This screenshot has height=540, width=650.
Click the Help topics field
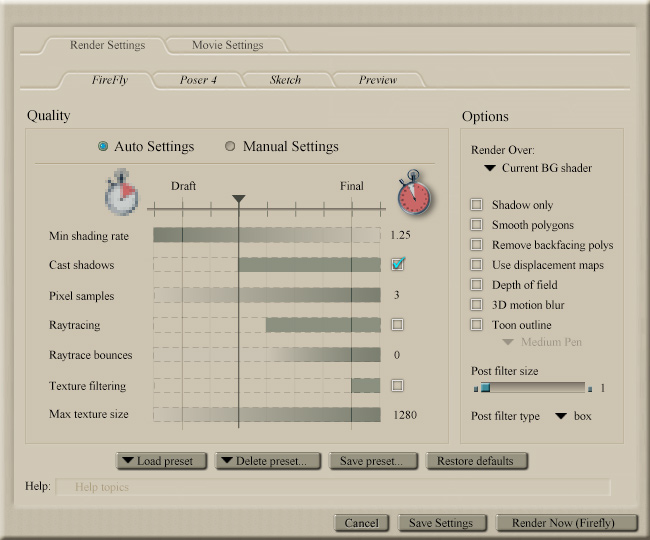pyautogui.click(x=333, y=487)
